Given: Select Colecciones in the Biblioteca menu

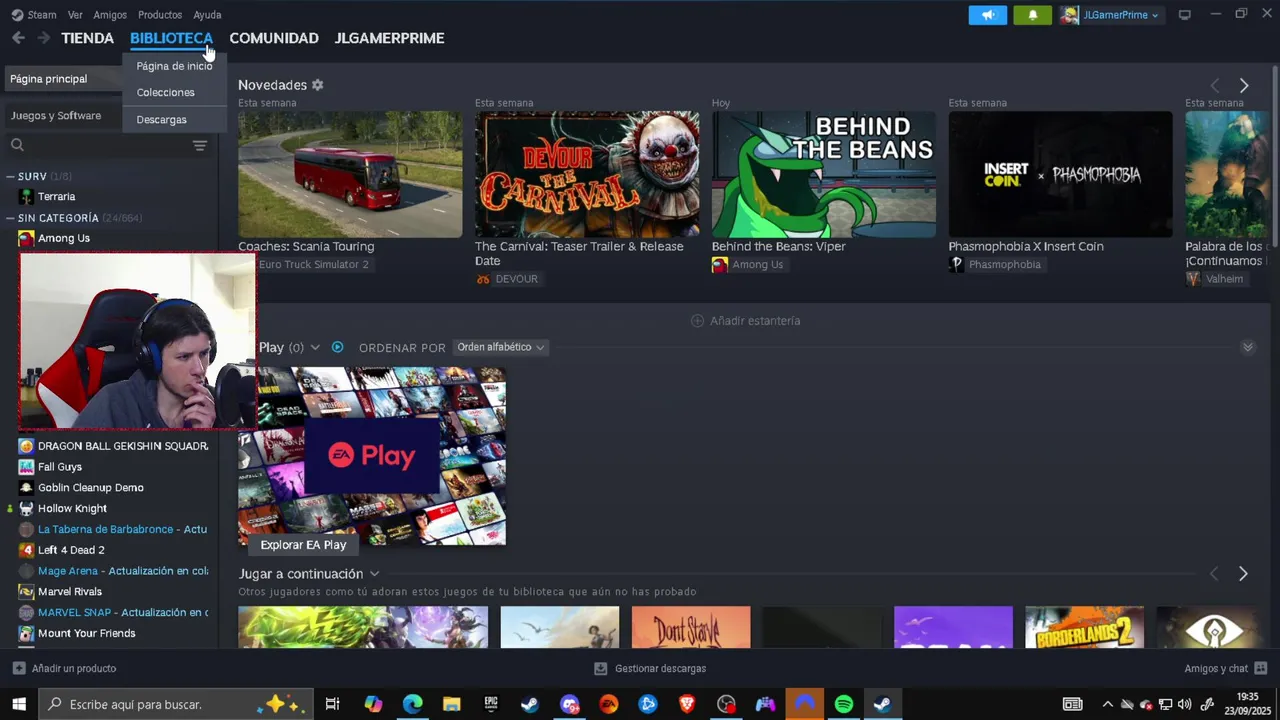Looking at the screenshot, I should point(166,92).
